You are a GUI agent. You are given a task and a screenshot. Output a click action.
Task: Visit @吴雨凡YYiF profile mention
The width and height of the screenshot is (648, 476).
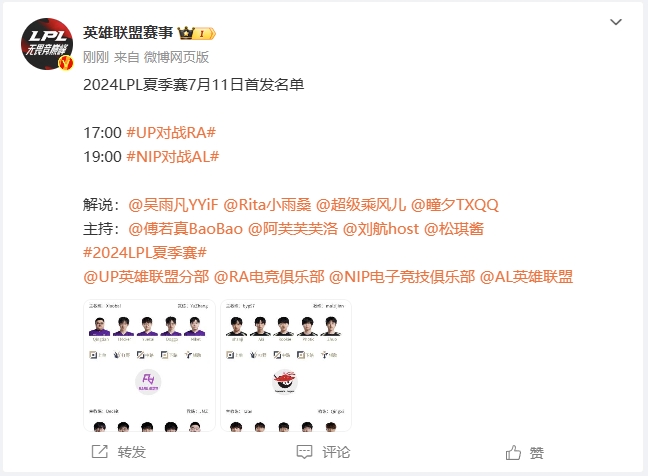click(173, 205)
